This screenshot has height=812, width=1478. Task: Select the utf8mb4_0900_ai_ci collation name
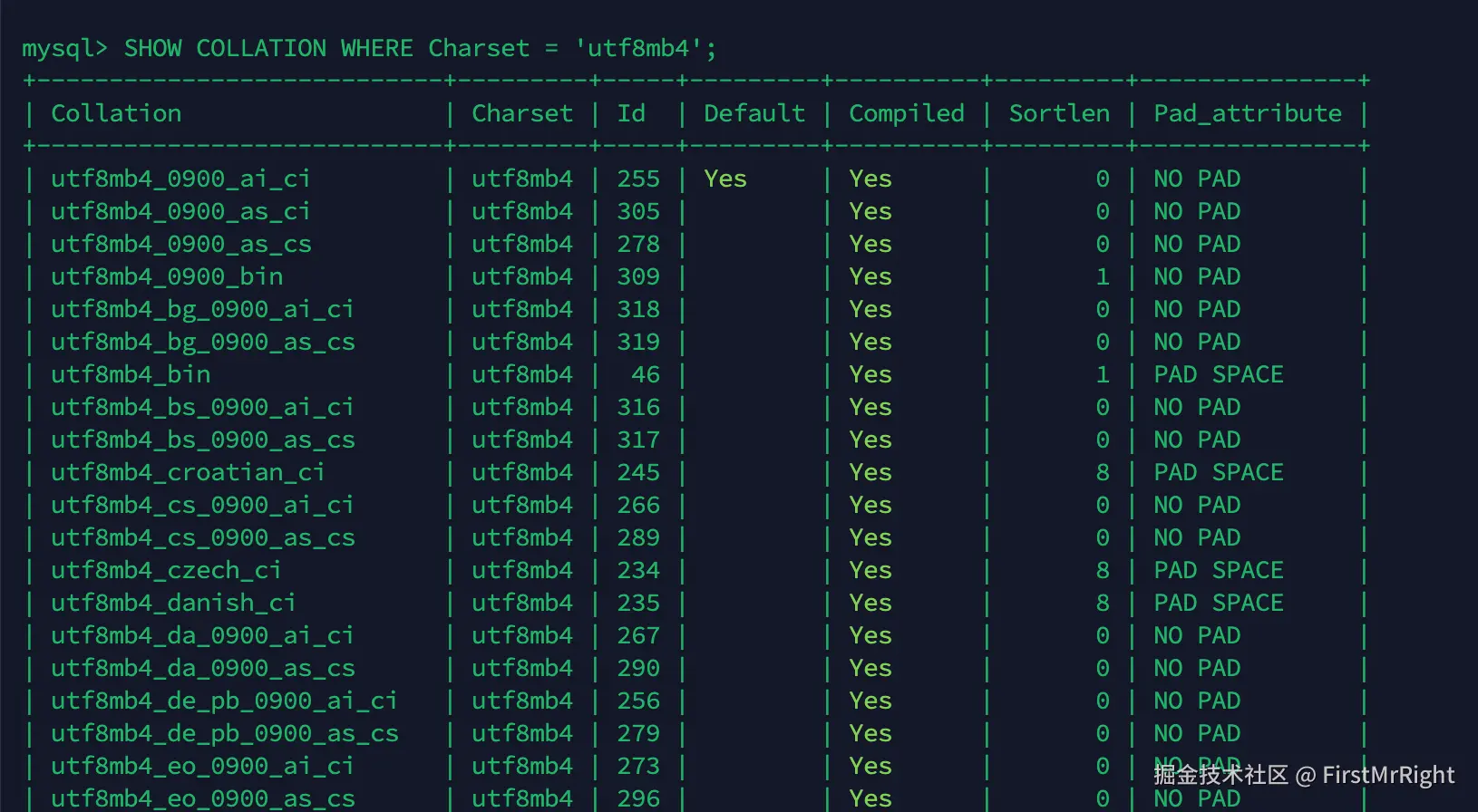click(180, 179)
